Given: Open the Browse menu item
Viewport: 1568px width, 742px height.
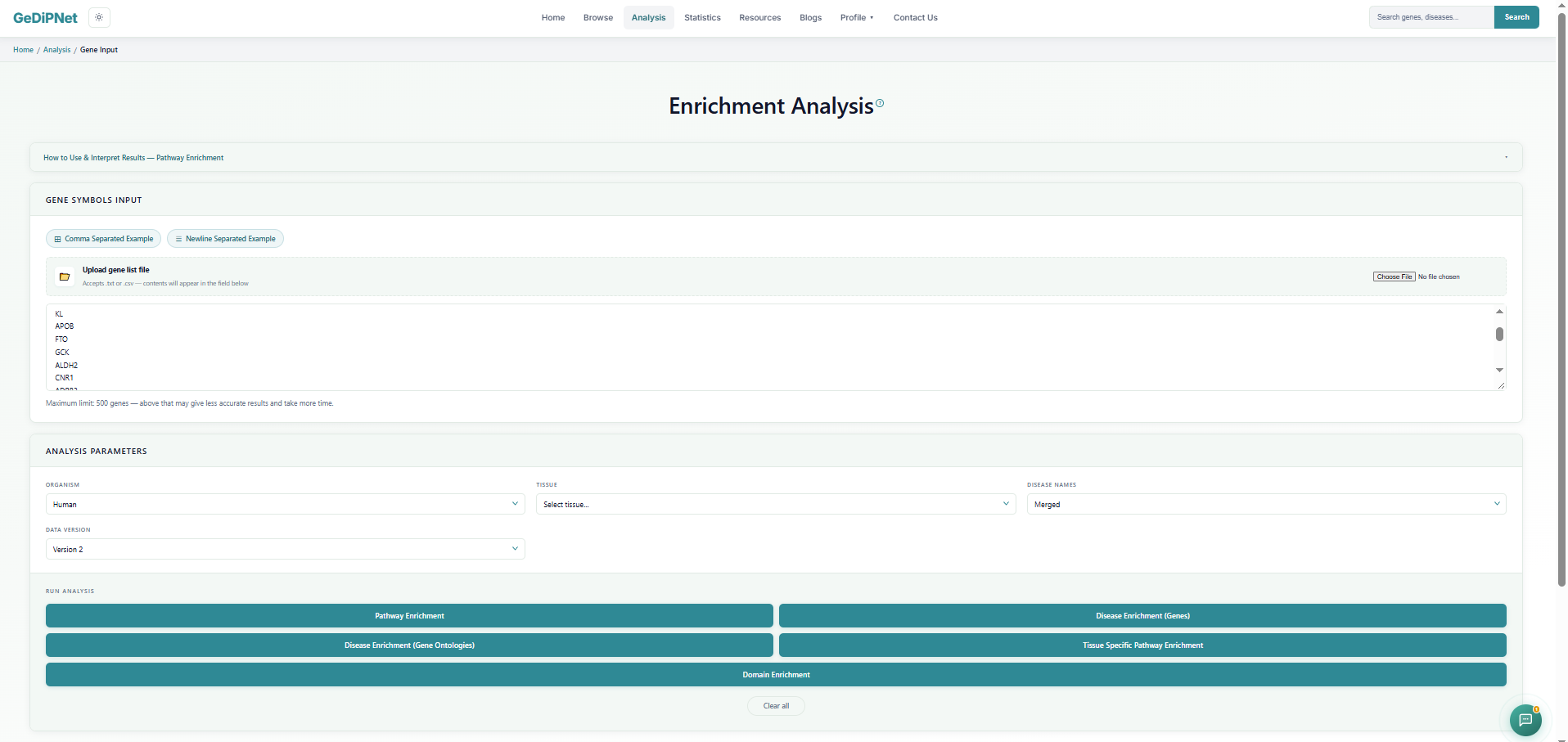Looking at the screenshot, I should pos(598,17).
